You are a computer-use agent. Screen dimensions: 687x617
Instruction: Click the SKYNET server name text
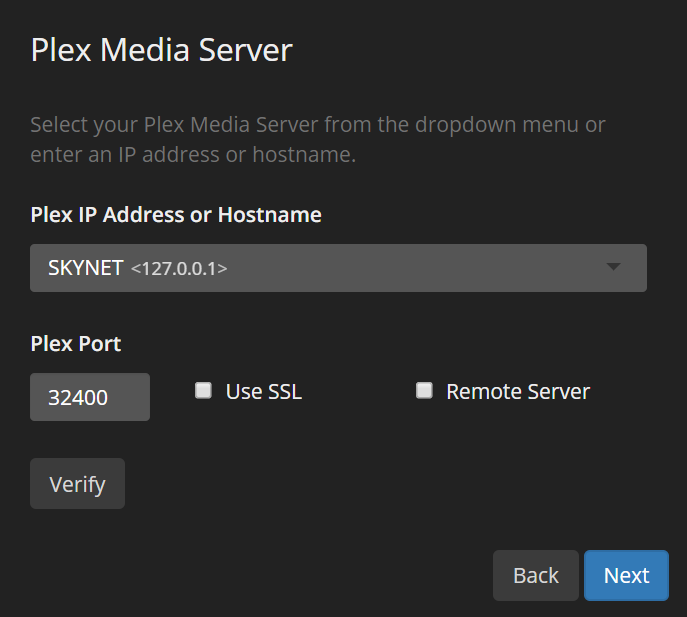pos(86,268)
